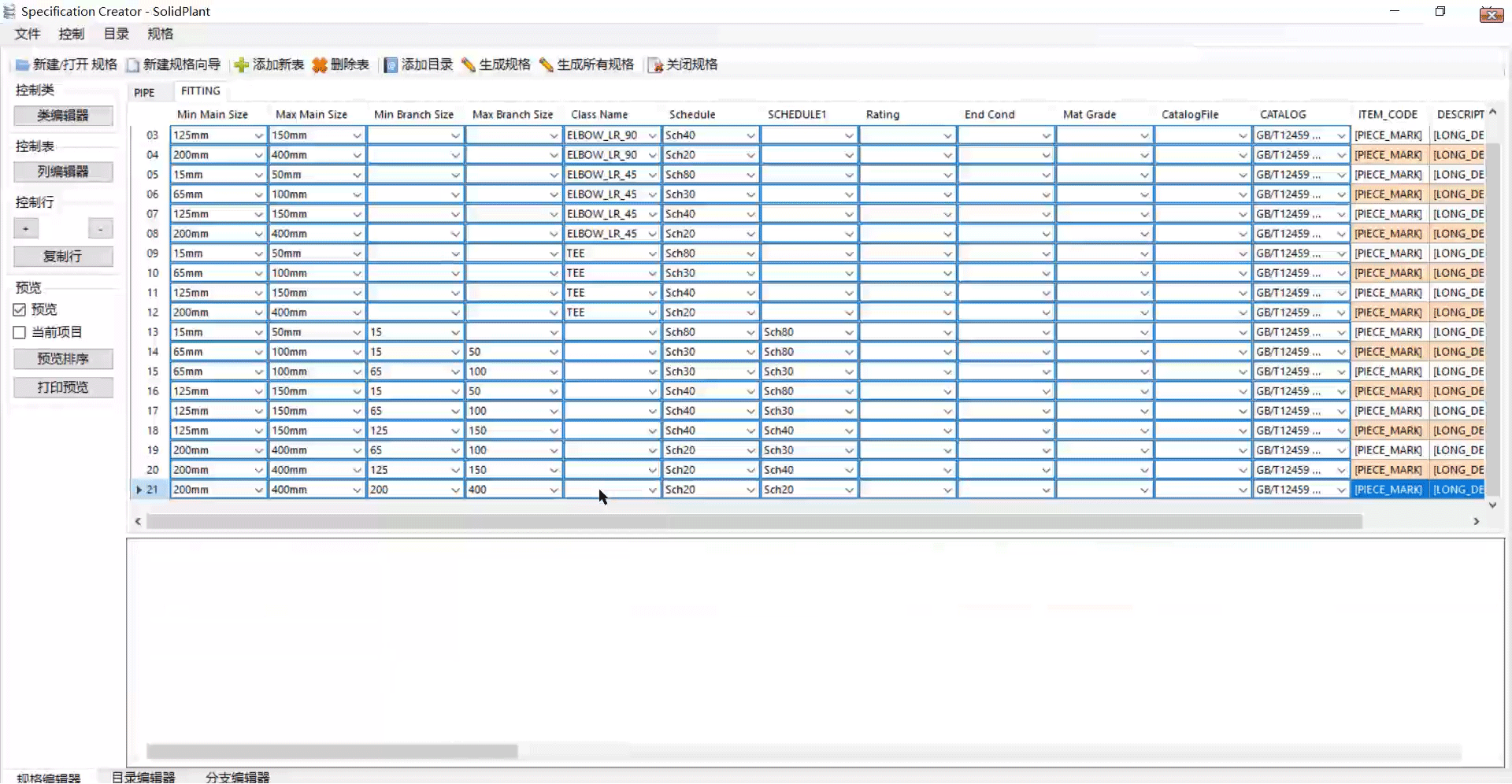Open the 控制 menu
Screen dimensions: 1512x784
click(72, 34)
